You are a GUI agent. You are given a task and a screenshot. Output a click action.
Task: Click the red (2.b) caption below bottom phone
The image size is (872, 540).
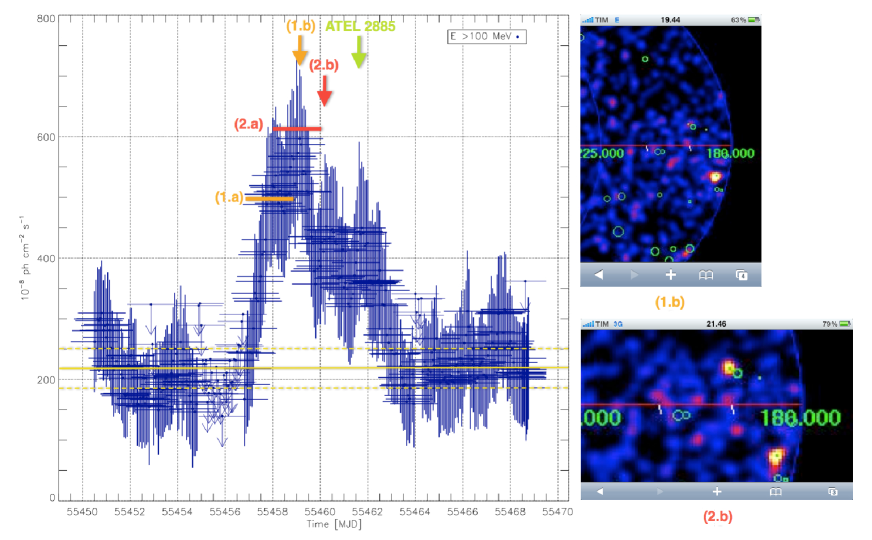tap(717, 516)
